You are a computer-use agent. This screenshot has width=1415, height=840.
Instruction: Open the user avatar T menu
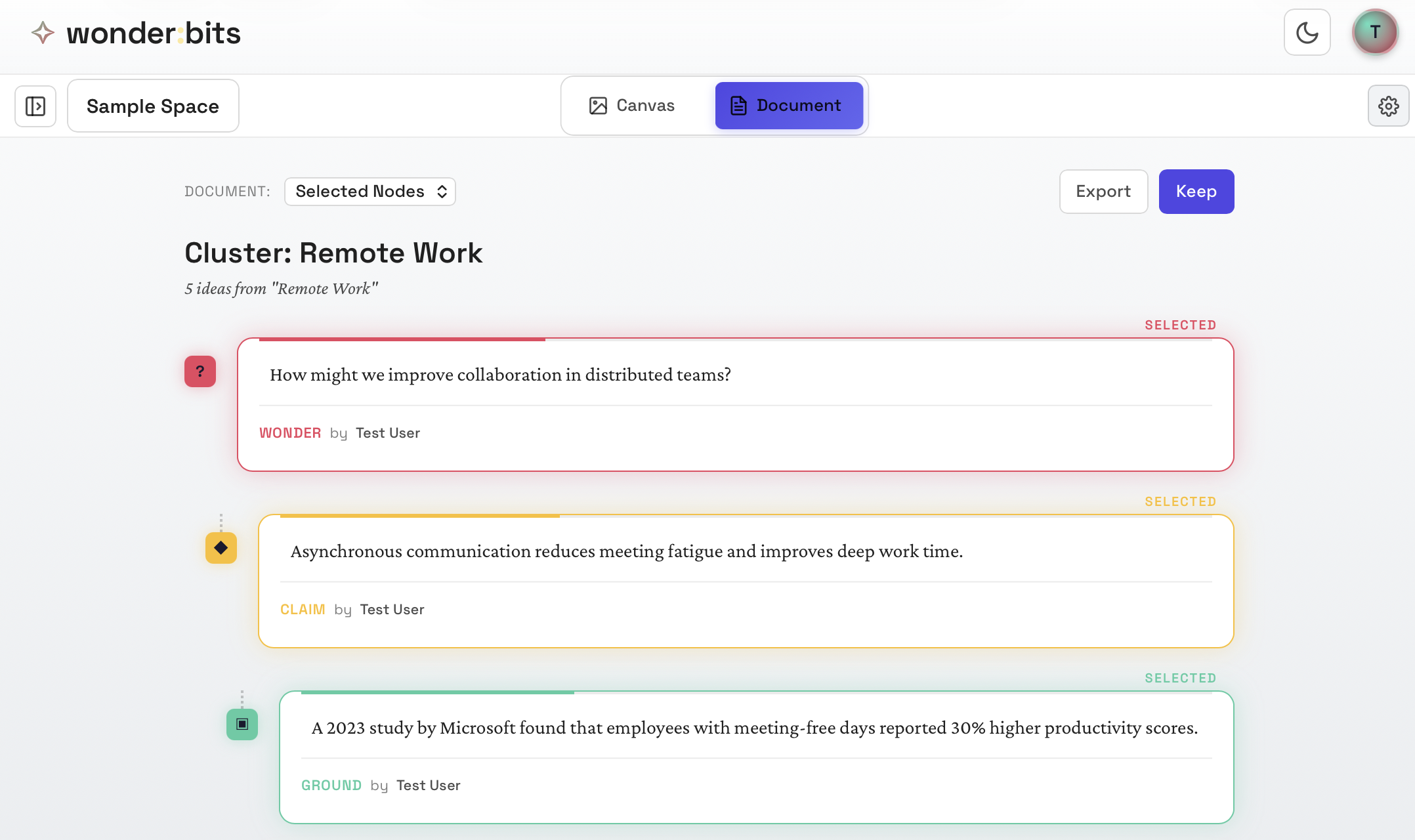click(1374, 32)
